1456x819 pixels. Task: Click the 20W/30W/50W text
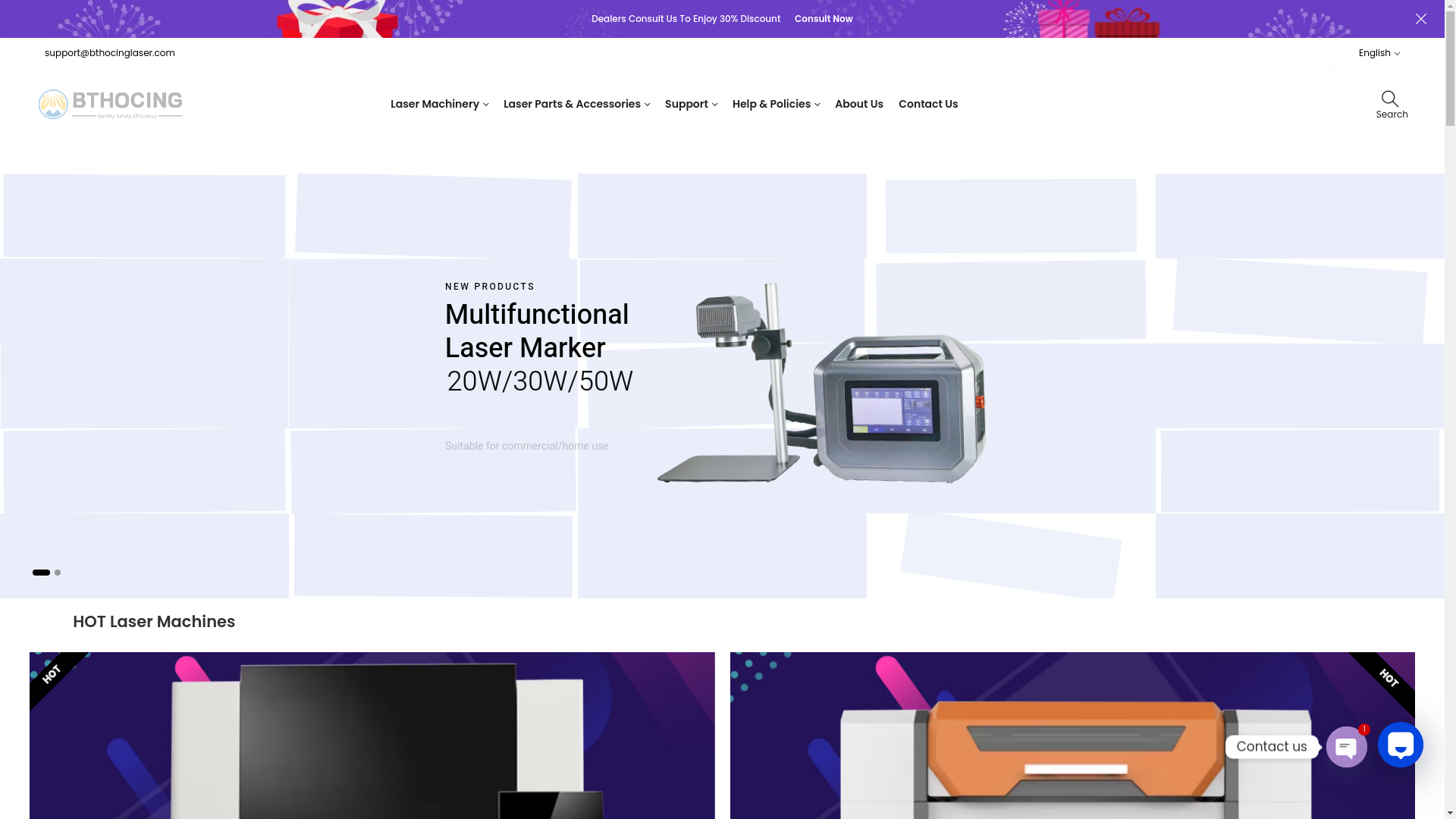pyautogui.click(x=539, y=381)
